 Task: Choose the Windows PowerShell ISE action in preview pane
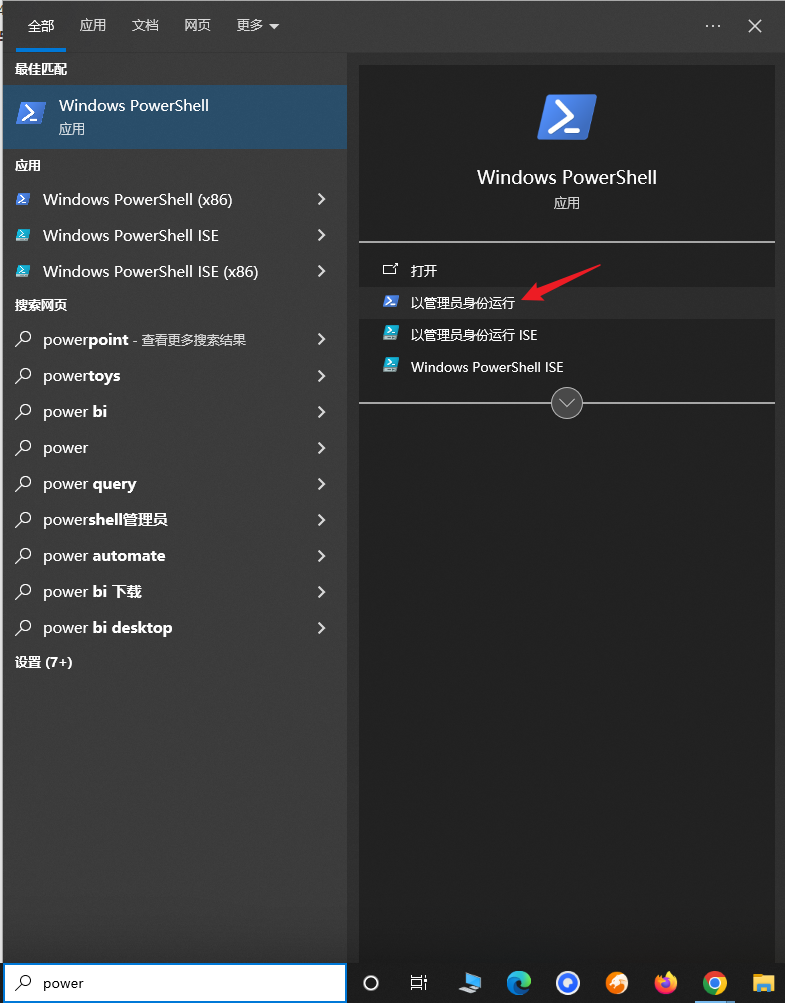[x=567, y=366]
